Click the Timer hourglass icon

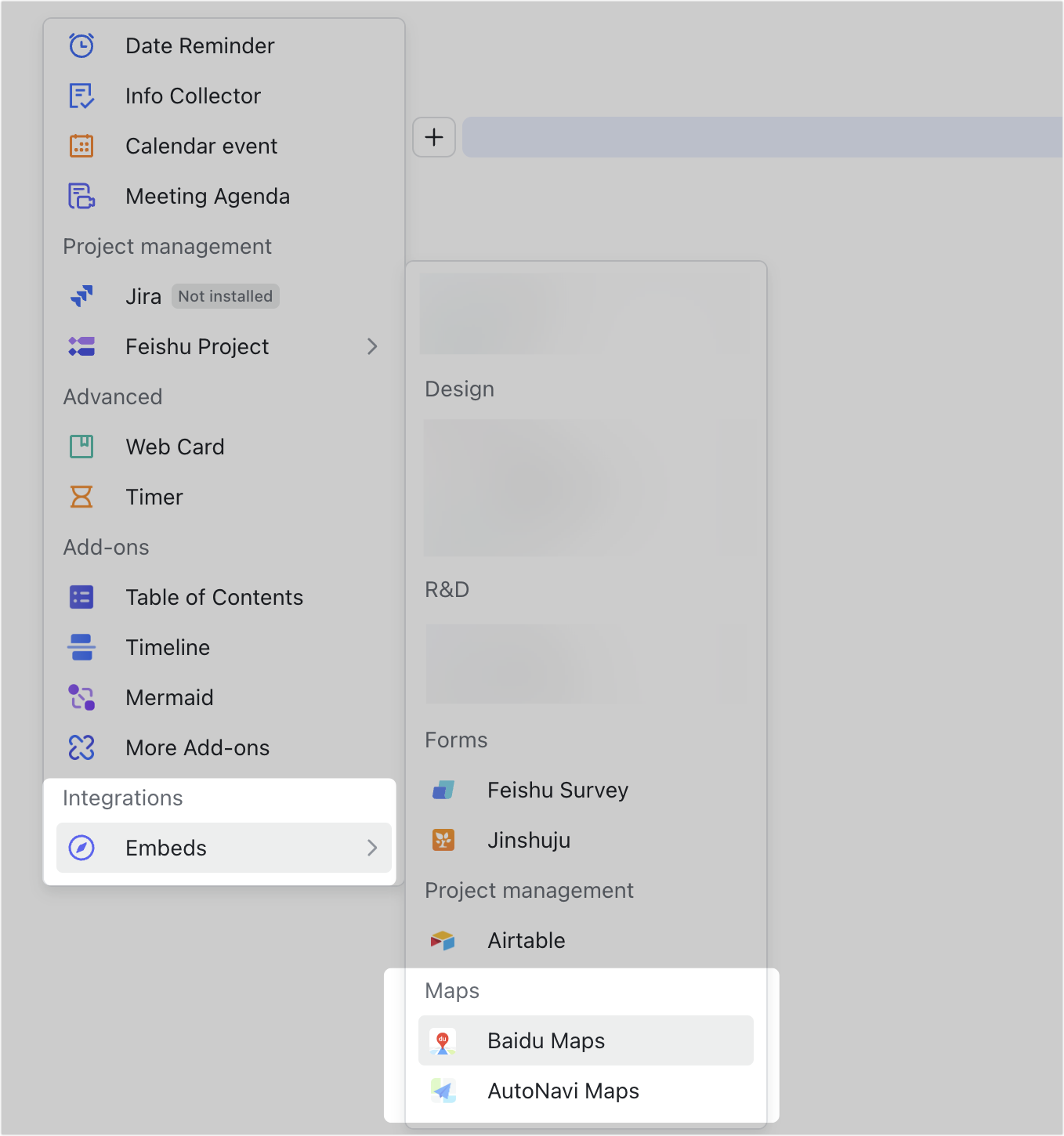coord(81,497)
